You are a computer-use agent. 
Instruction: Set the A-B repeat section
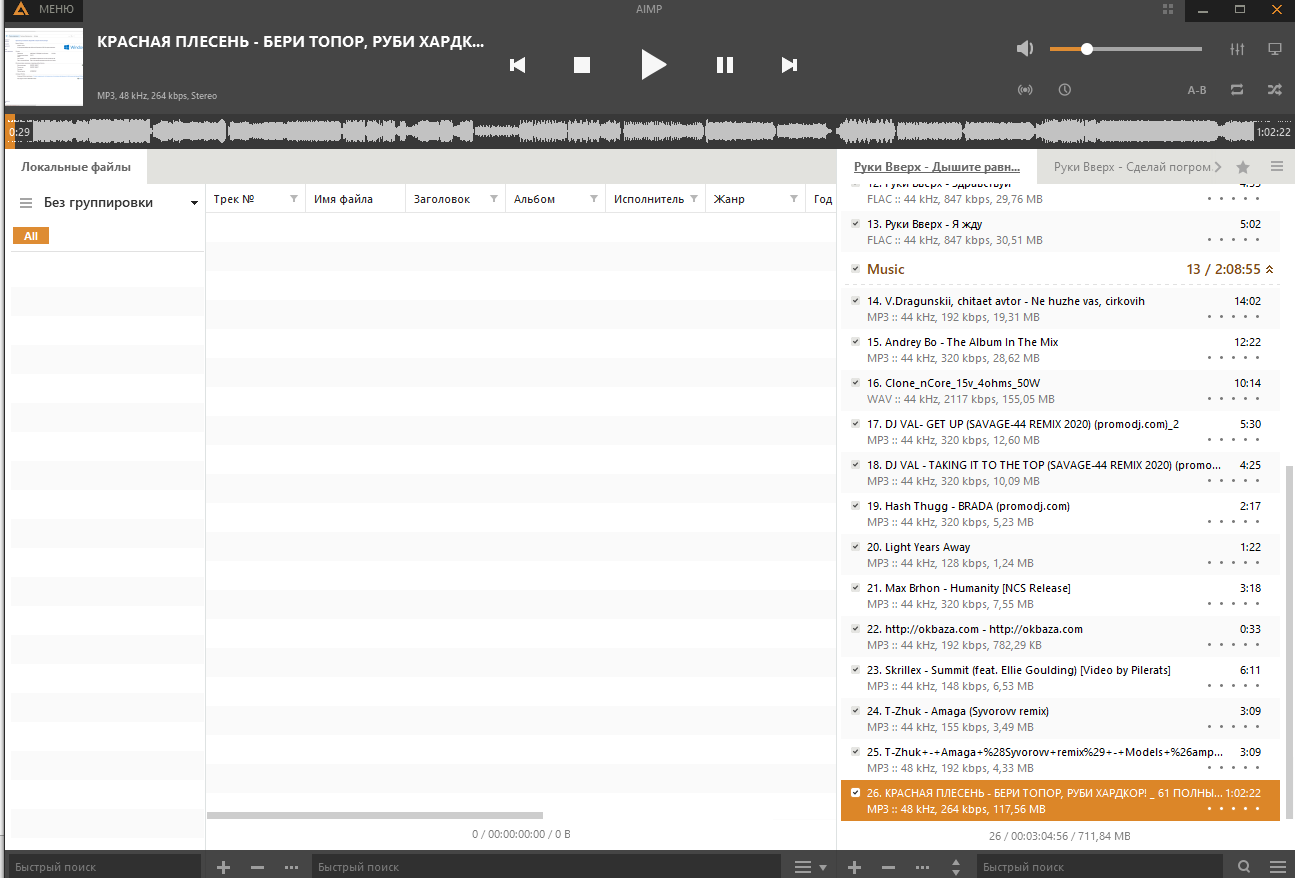point(1197,90)
